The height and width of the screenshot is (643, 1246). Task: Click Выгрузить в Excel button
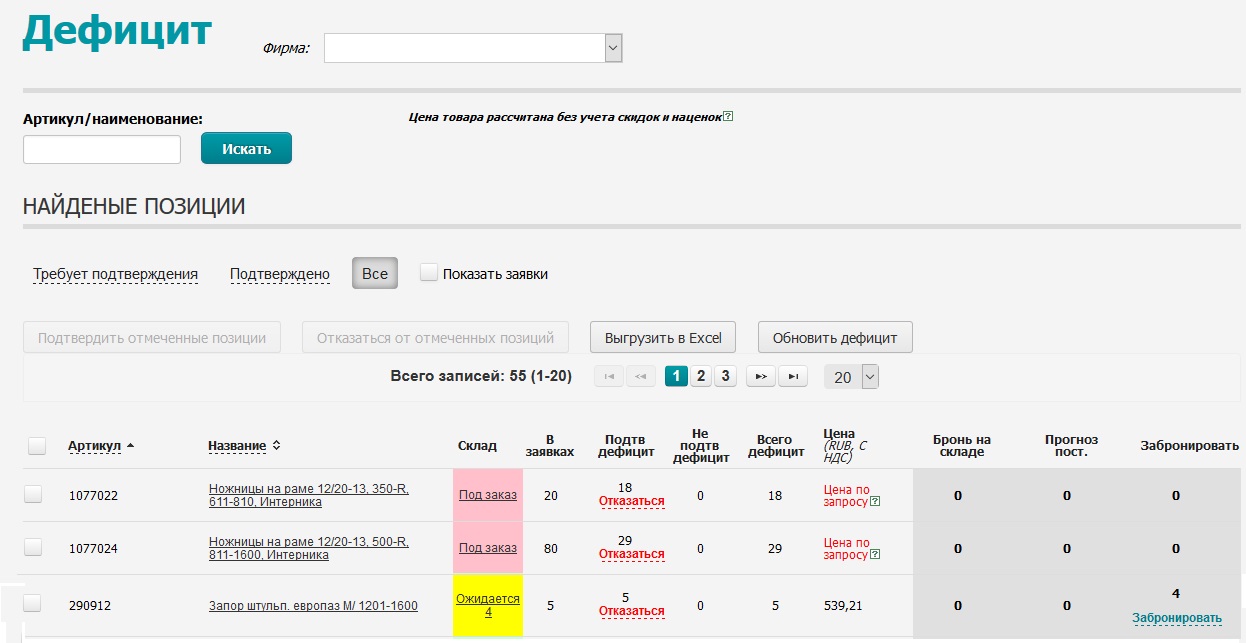(662, 338)
